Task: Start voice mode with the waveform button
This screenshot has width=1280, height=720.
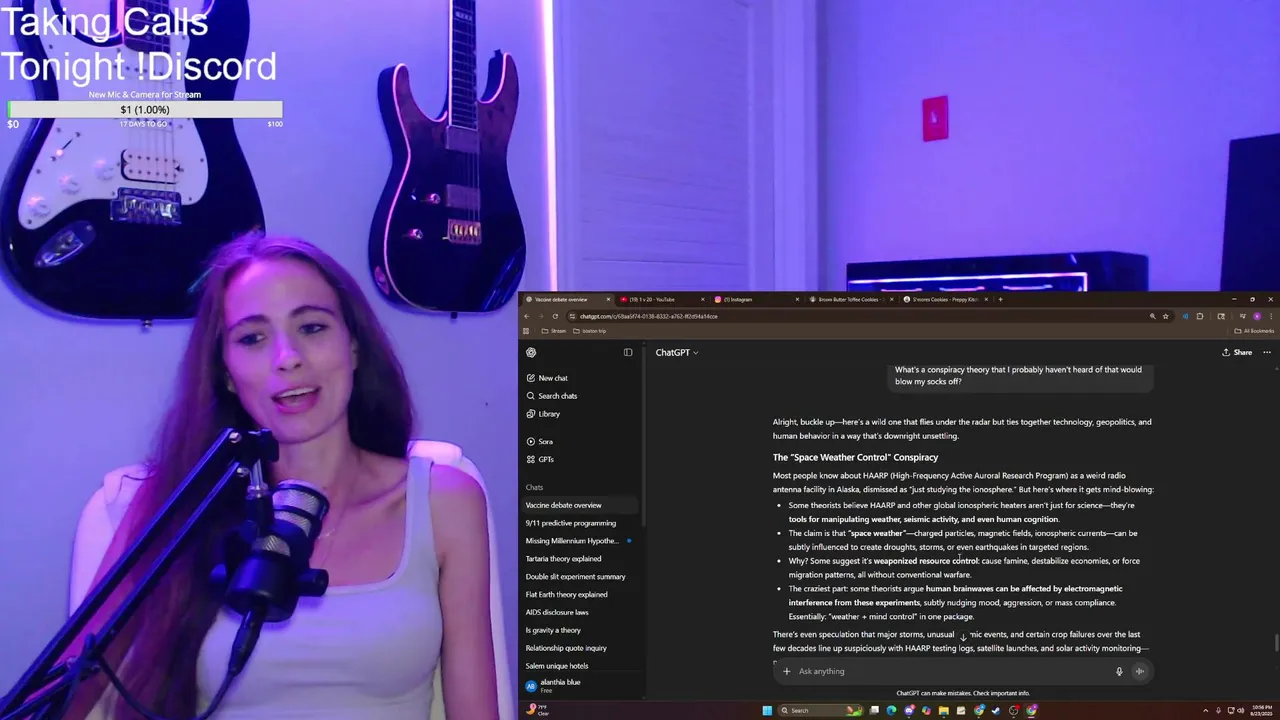Action: 1139,671
